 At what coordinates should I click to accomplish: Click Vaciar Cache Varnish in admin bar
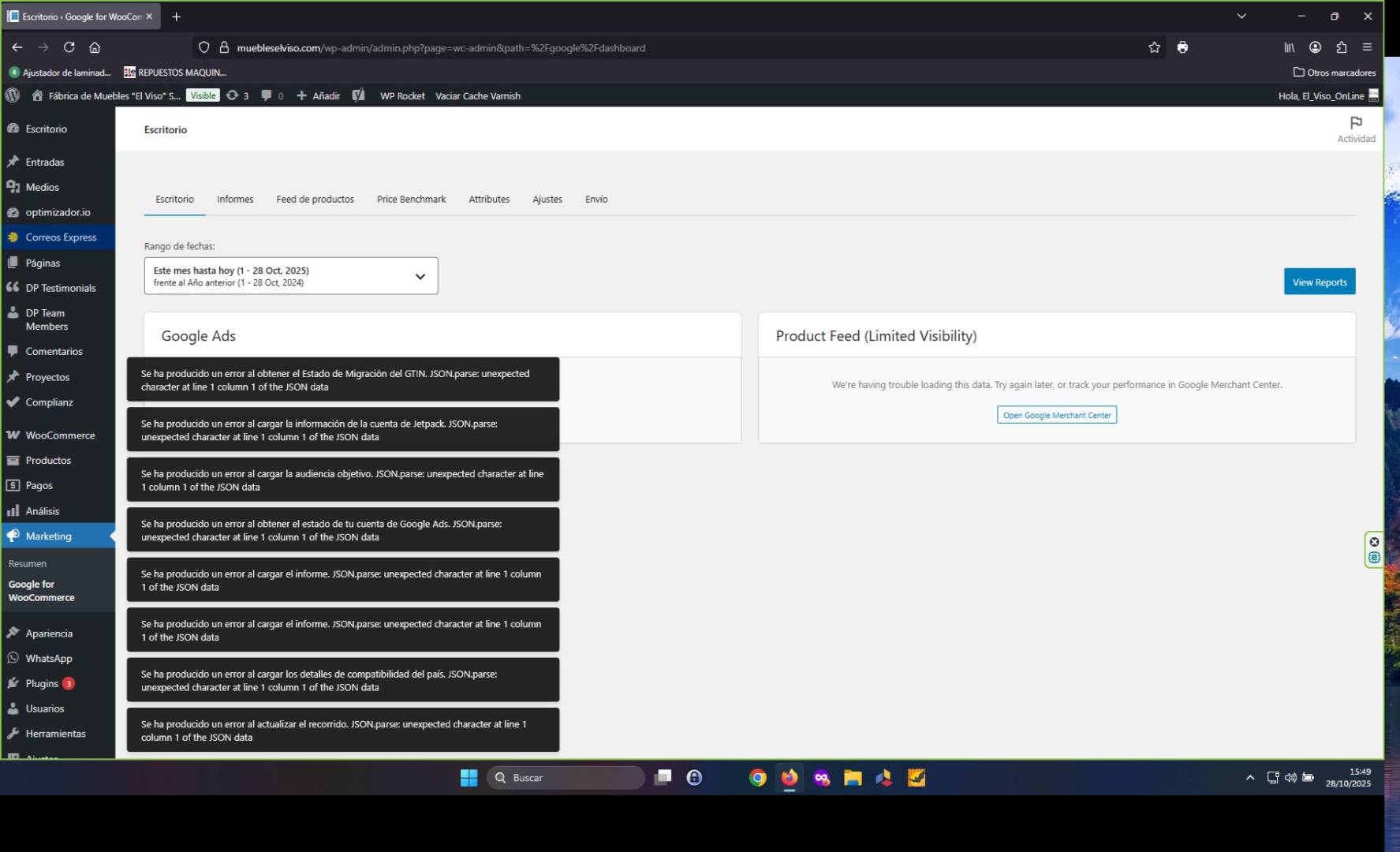click(x=477, y=96)
